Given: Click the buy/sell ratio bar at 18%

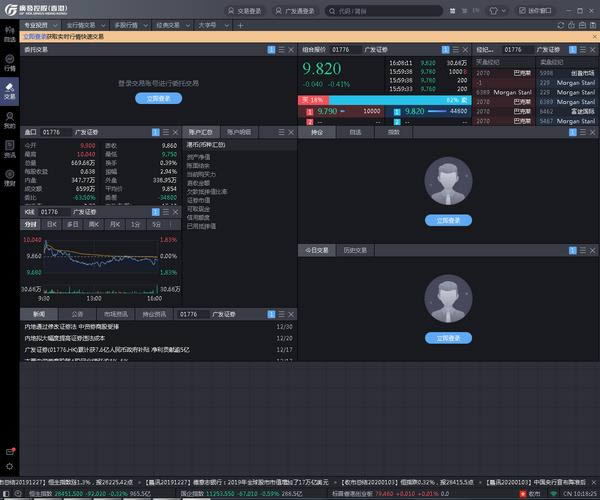Looking at the screenshot, I should click(x=313, y=100).
